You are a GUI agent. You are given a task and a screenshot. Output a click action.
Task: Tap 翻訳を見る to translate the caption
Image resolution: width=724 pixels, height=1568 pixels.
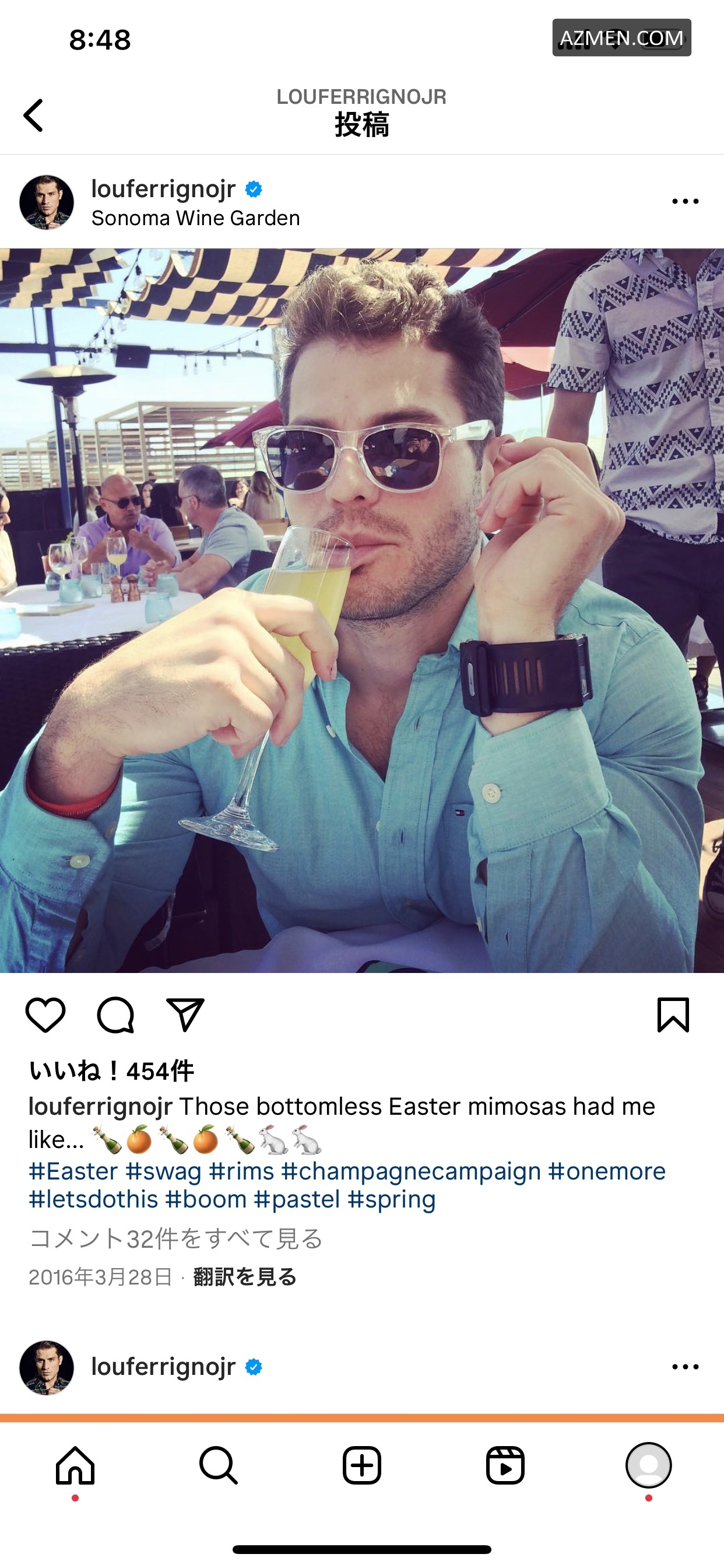click(245, 1276)
